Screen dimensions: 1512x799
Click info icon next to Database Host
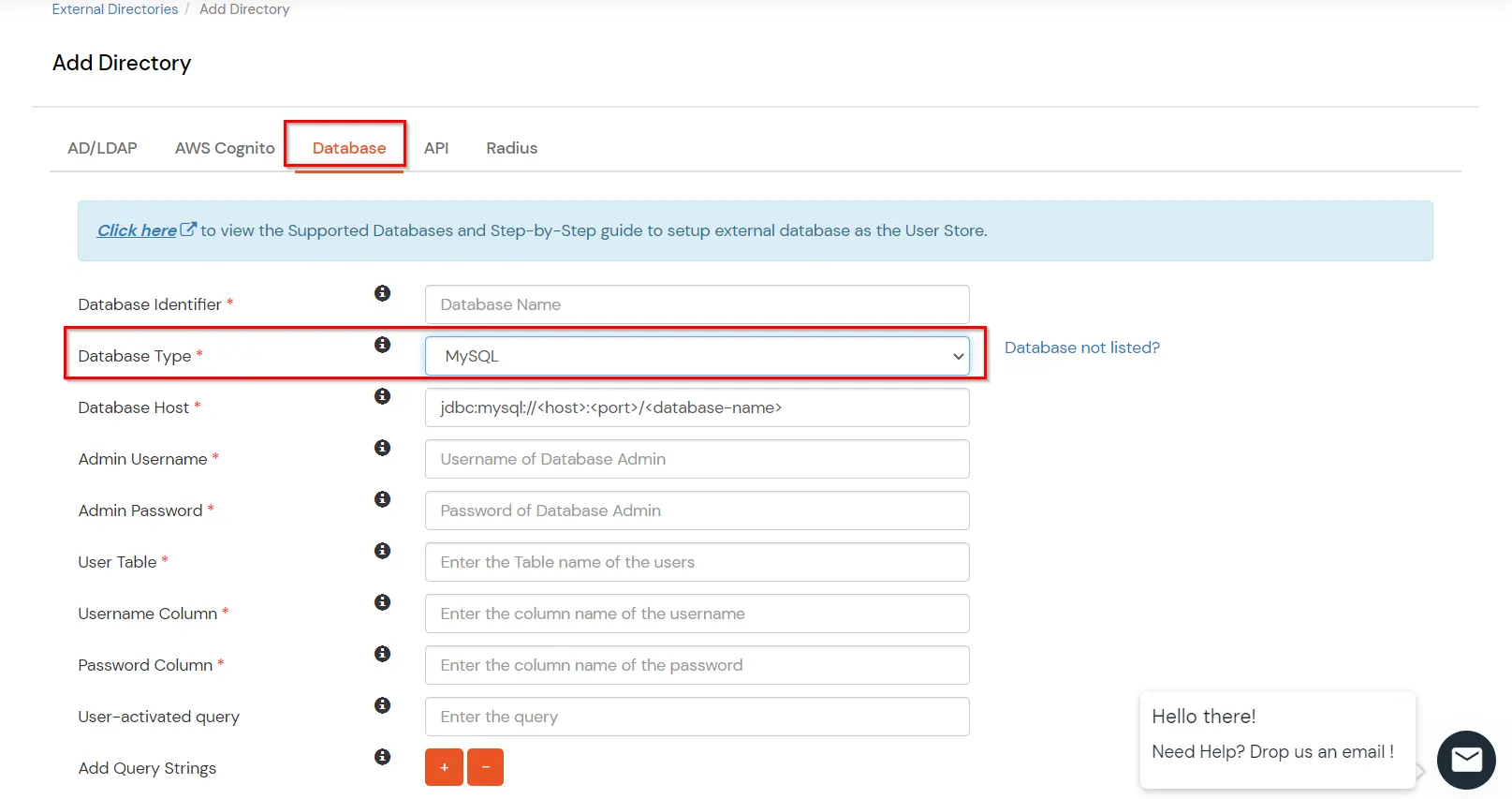click(x=382, y=396)
